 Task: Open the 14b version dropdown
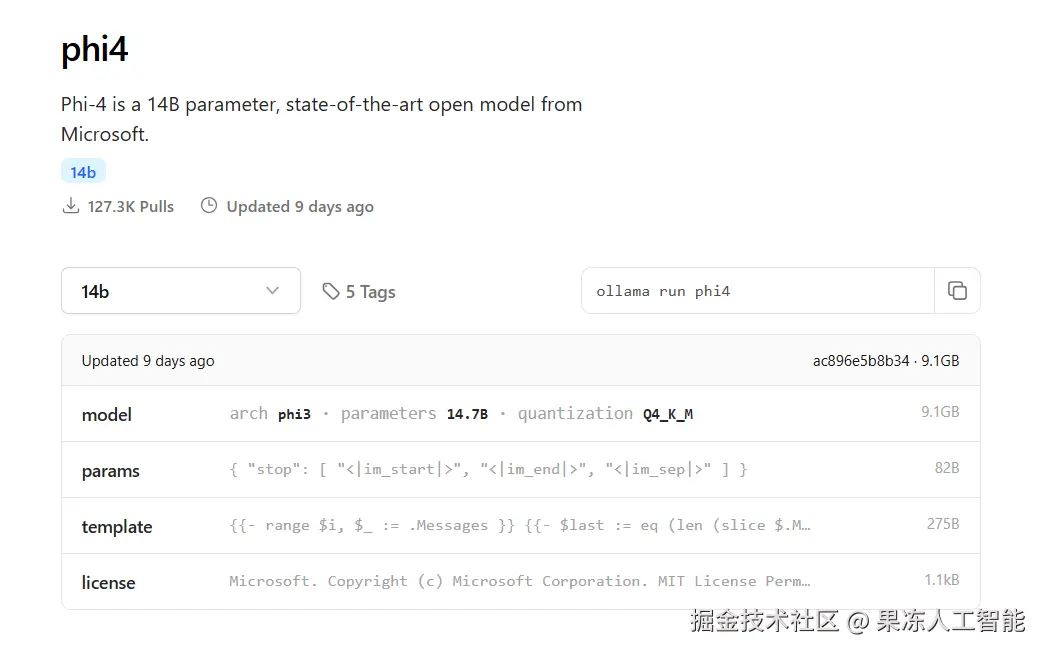pyautogui.click(x=180, y=291)
